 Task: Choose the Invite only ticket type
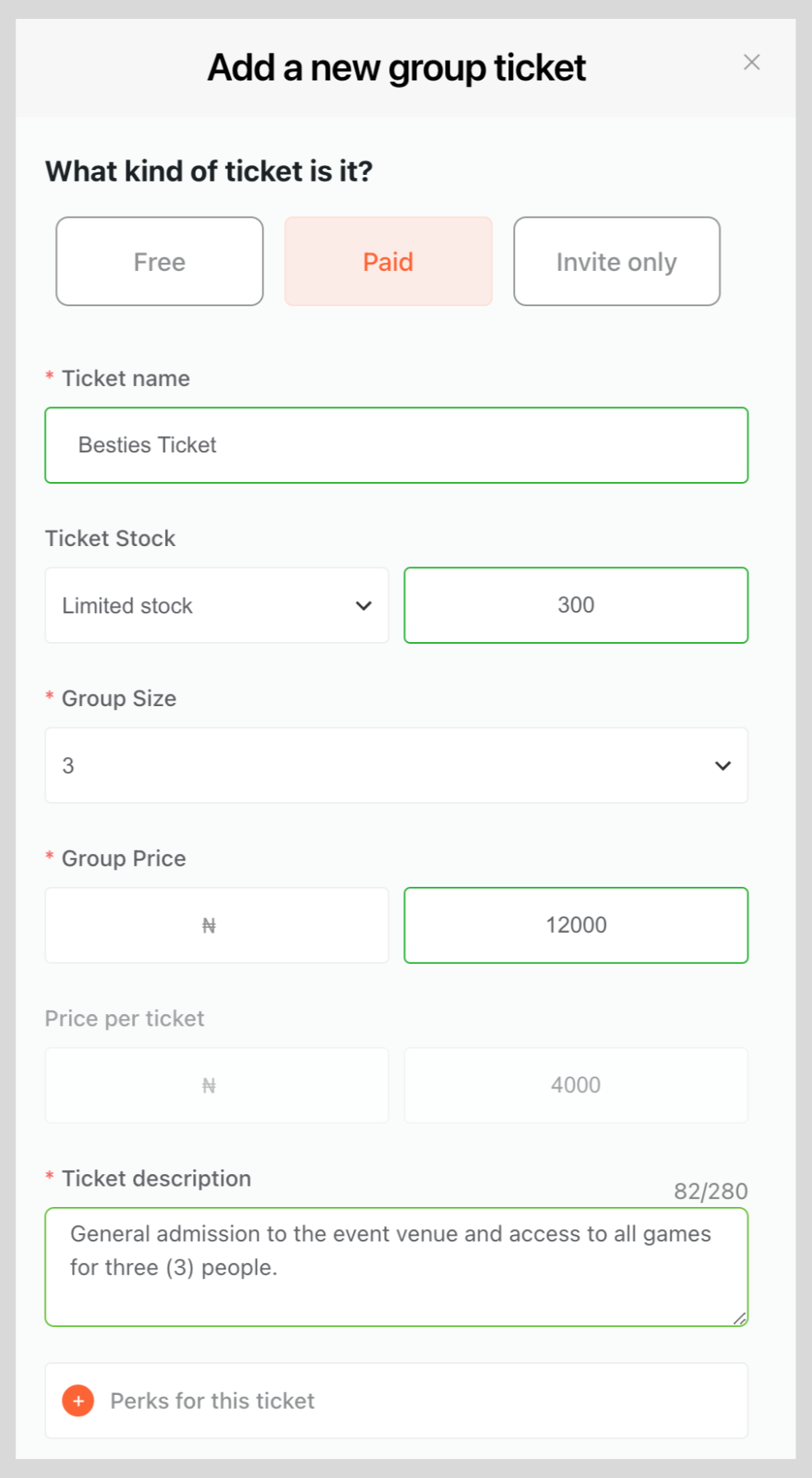click(x=617, y=262)
